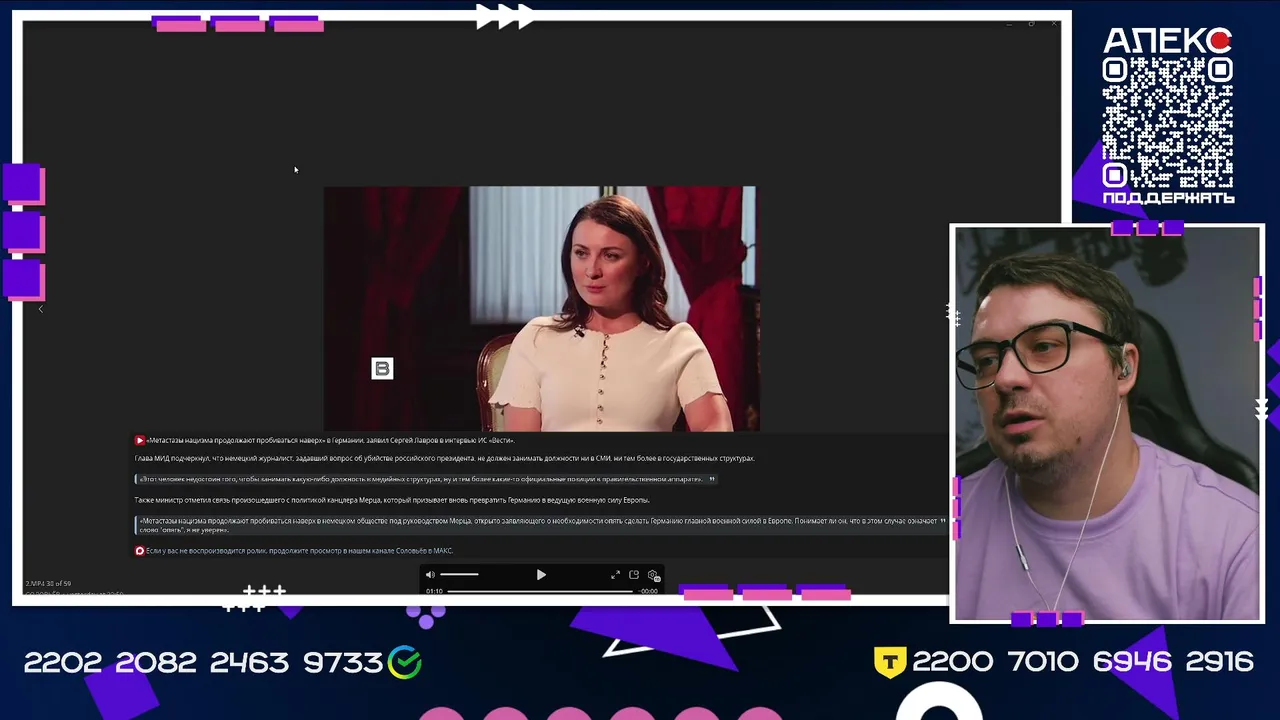Click the red play emoji before the caption
The height and width of the screenshot is (720, 1280).
[x=140, y=440]
